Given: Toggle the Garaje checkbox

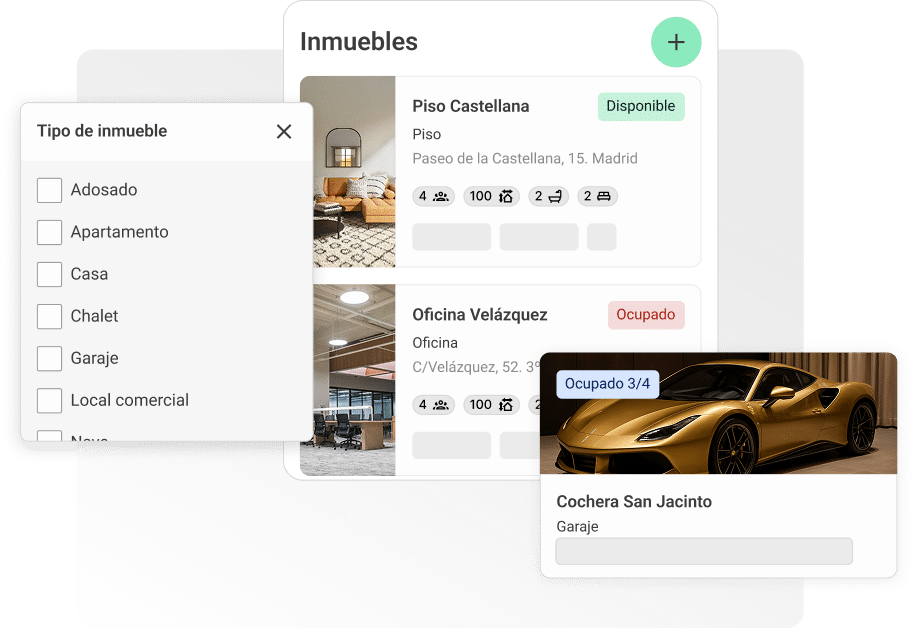Looking at the screenshot, I should coord(50,358).
